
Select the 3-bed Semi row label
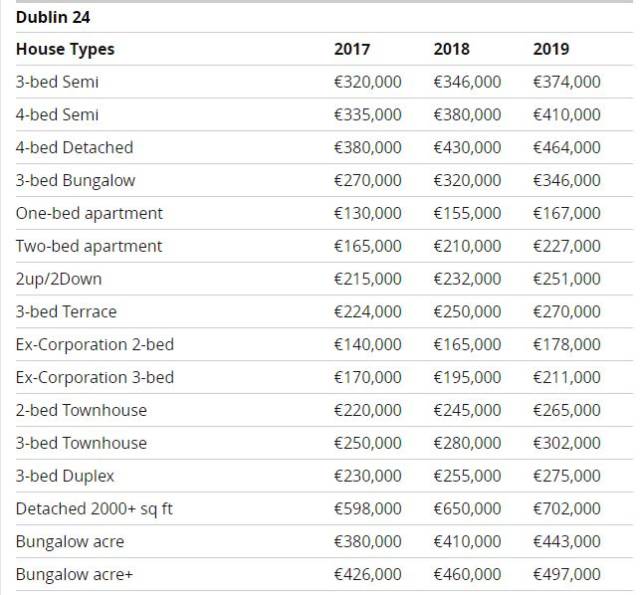(x=57, y=82)
